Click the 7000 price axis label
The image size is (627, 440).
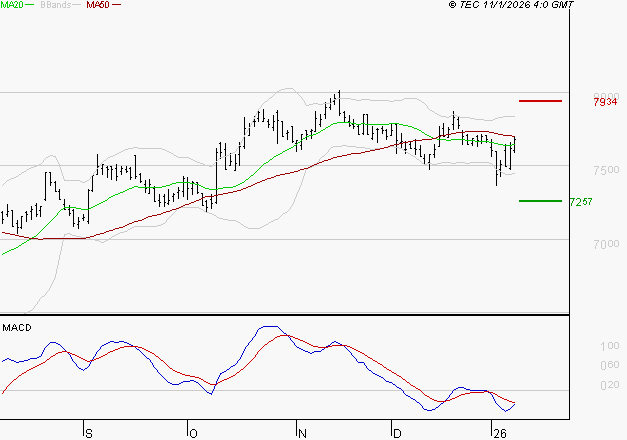pyautogui.click(x=606, y=244)
